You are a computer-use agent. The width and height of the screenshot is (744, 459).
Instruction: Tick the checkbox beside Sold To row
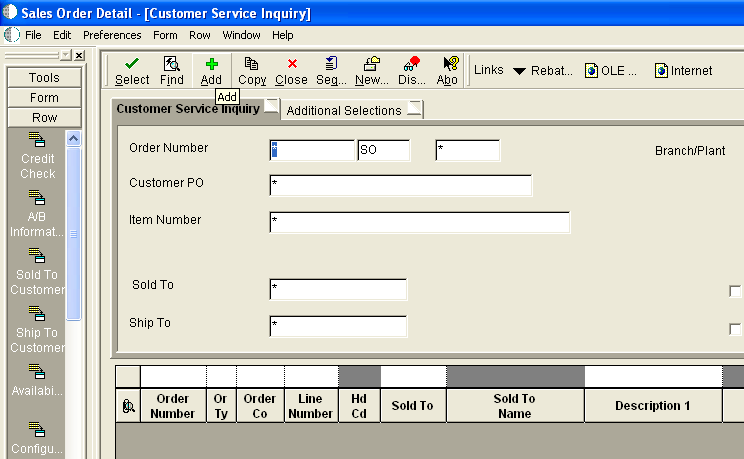click(x=735, y=291)
